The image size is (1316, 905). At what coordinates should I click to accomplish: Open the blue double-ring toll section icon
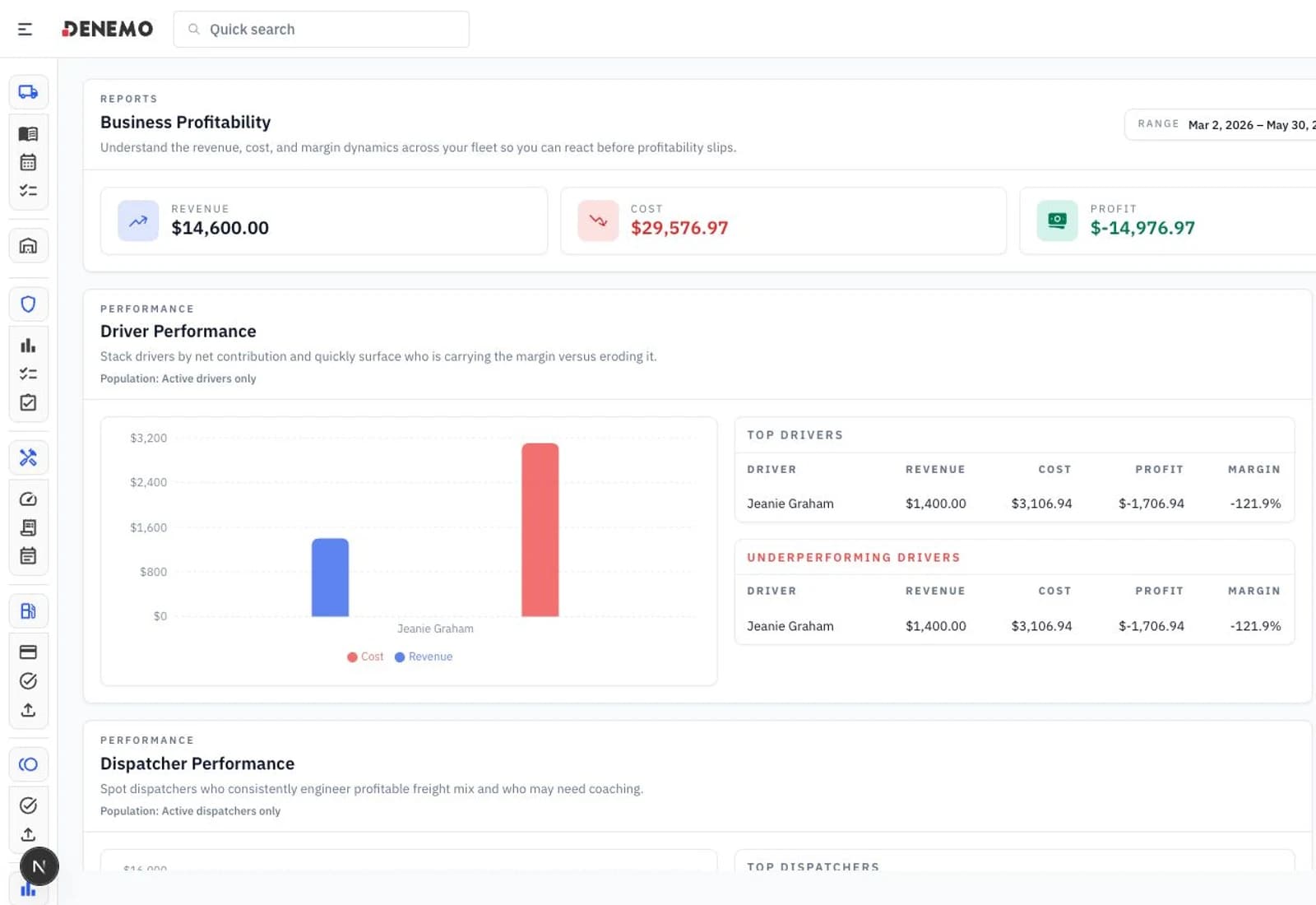tap(28, 764)
